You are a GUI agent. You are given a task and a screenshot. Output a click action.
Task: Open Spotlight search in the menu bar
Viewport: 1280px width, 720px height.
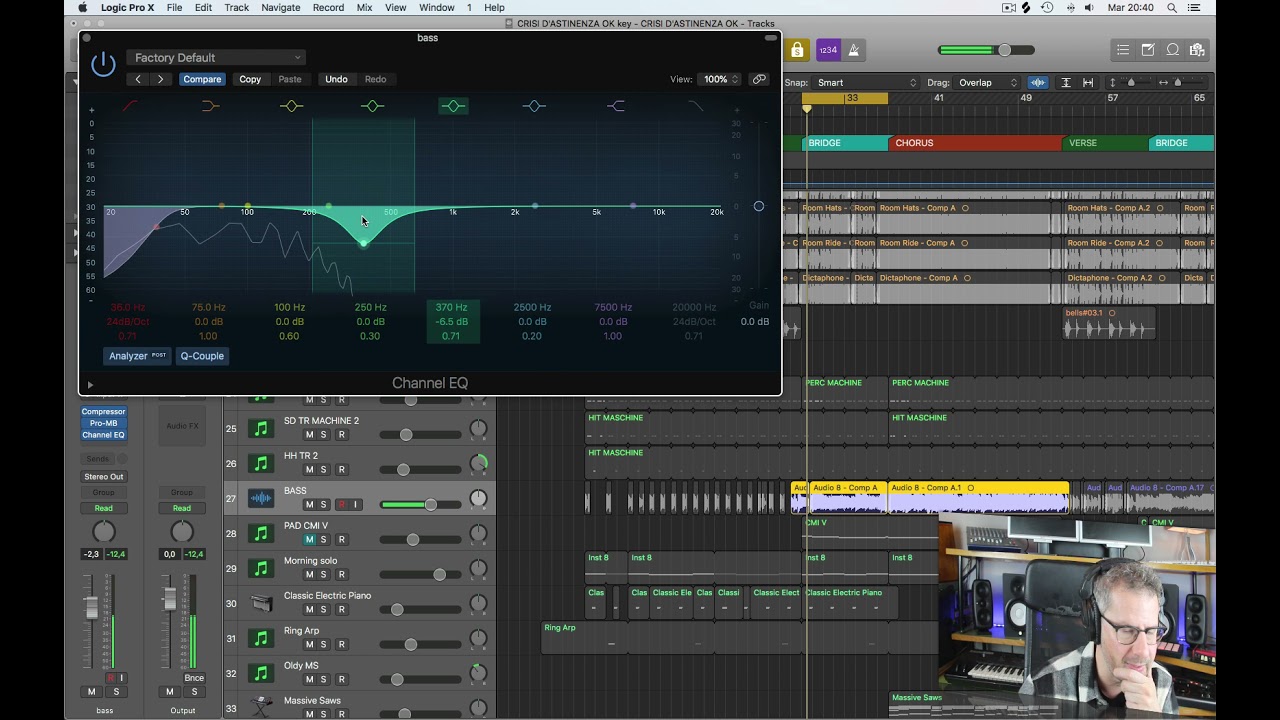pos(1172,8)
